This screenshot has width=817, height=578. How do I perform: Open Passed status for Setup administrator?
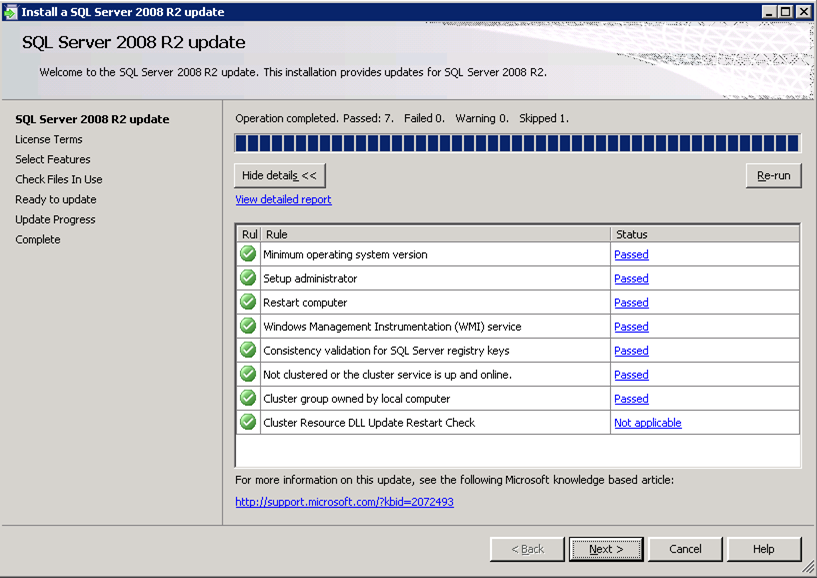pos(632,278)
